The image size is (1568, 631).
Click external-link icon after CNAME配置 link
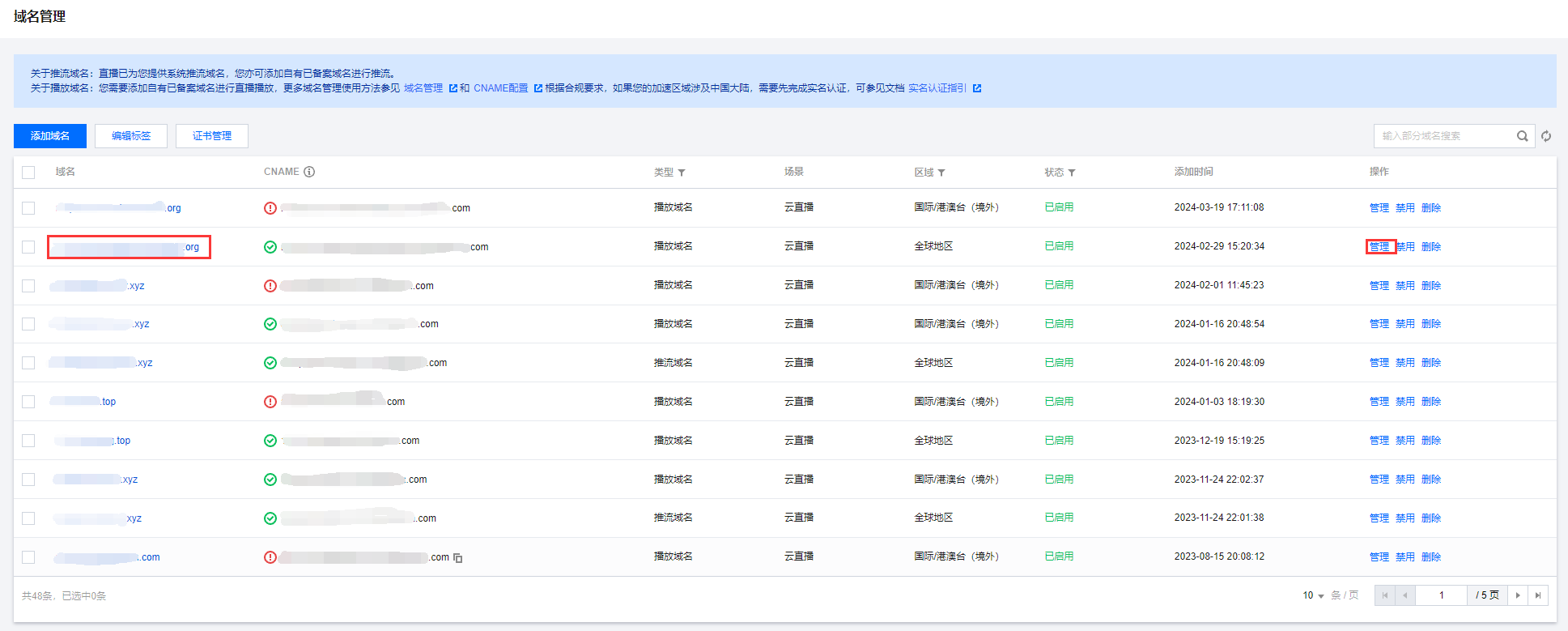[x=538, y=88]
